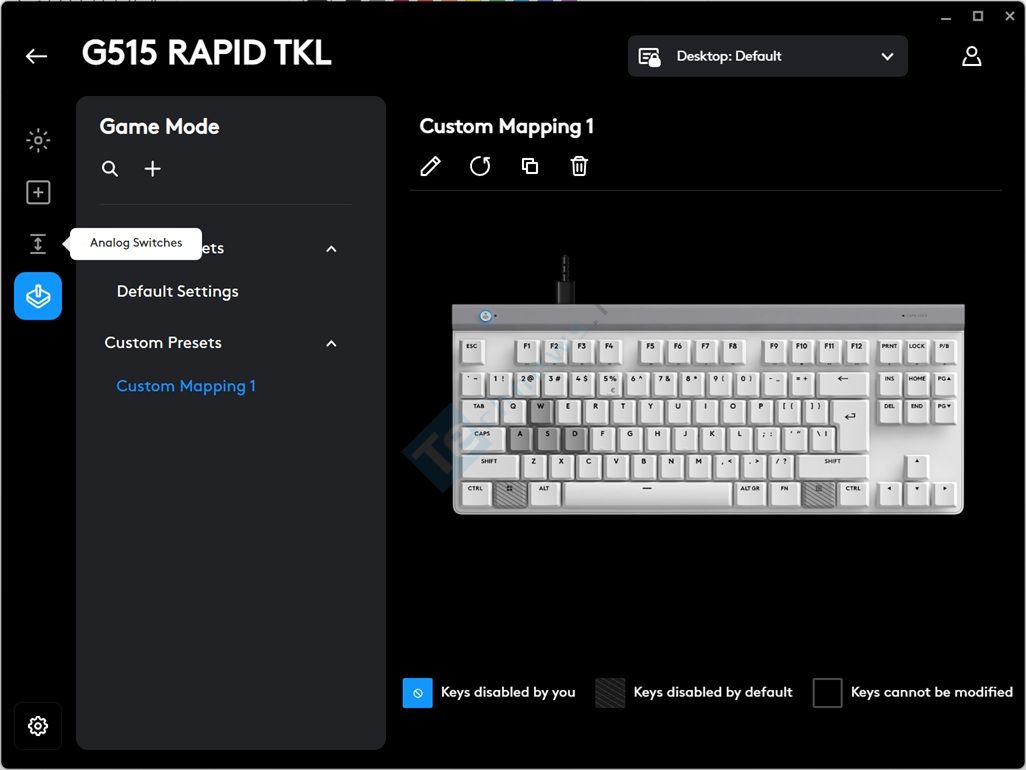Open the settings gear icon

(x=38, y=726)
